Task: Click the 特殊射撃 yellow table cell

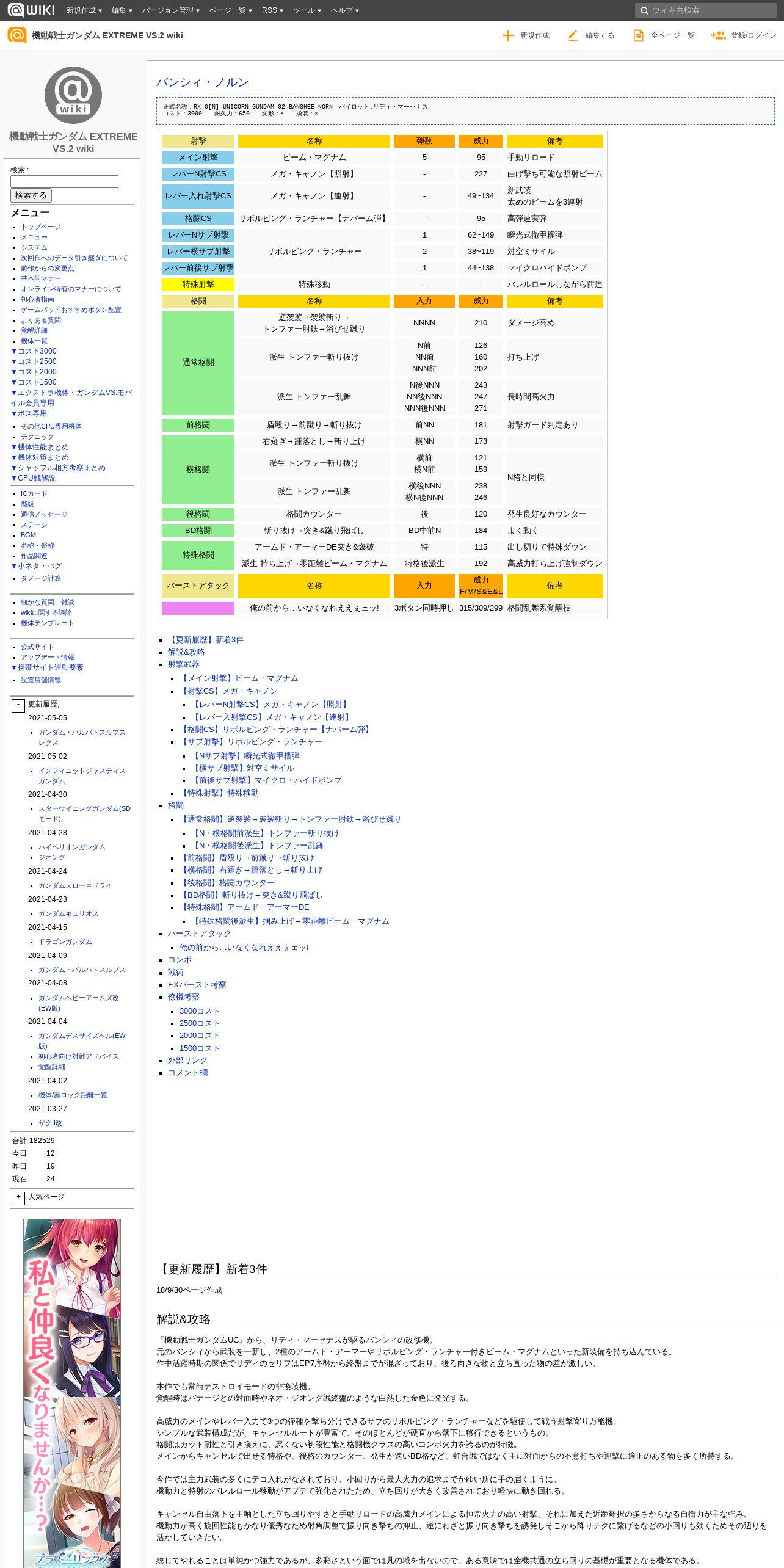Action: 198,285
